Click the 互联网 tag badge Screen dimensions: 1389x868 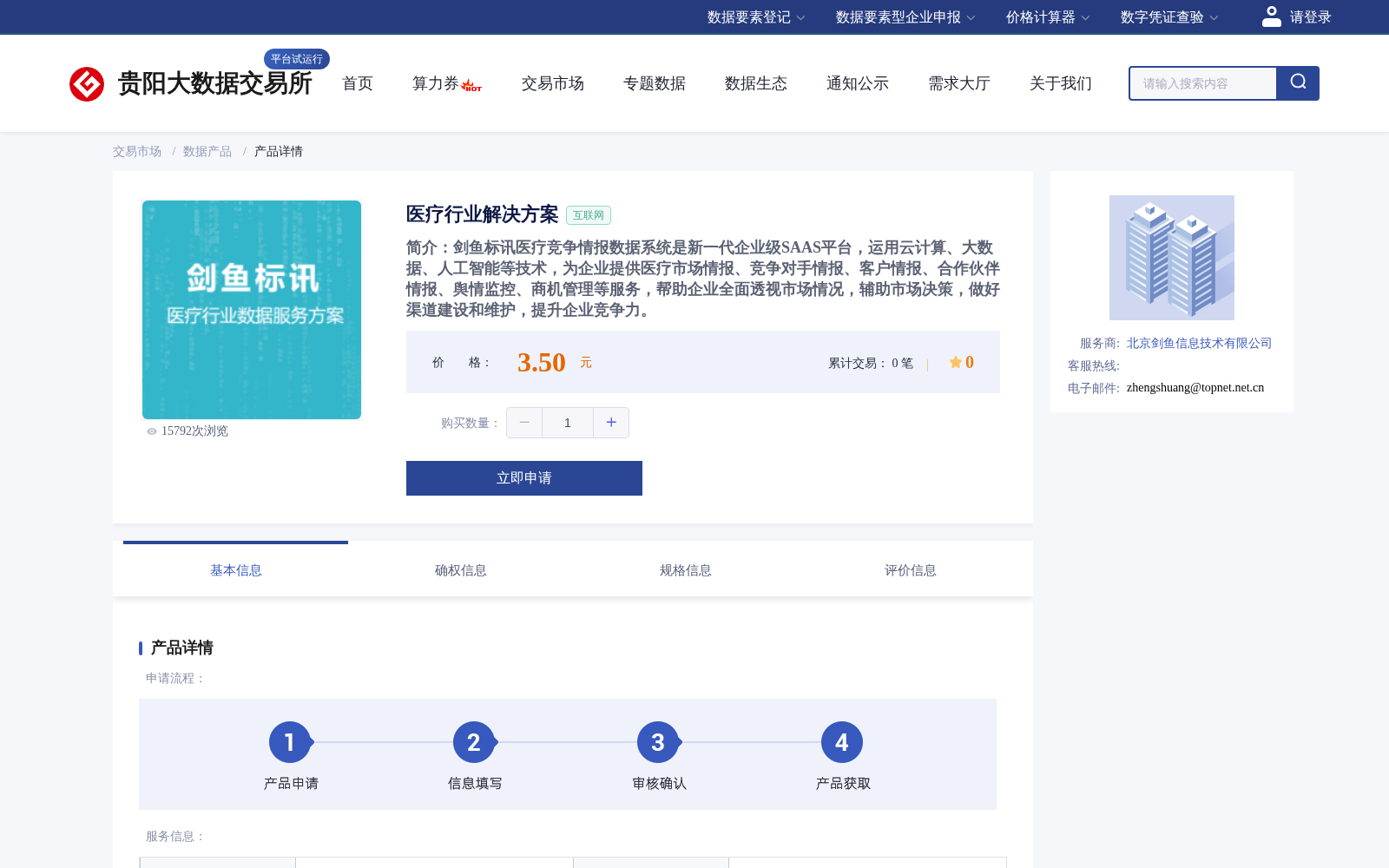(x=589, y=215)
